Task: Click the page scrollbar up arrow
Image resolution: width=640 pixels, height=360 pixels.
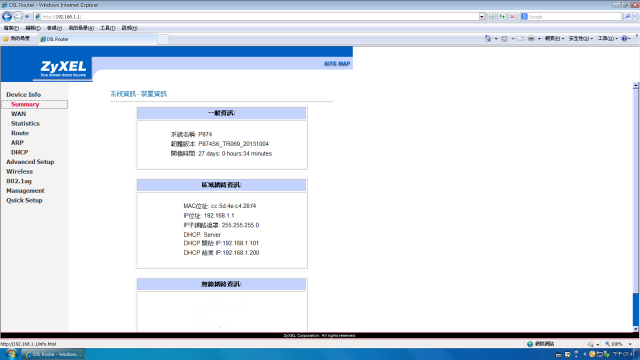Action: (636, 86)
